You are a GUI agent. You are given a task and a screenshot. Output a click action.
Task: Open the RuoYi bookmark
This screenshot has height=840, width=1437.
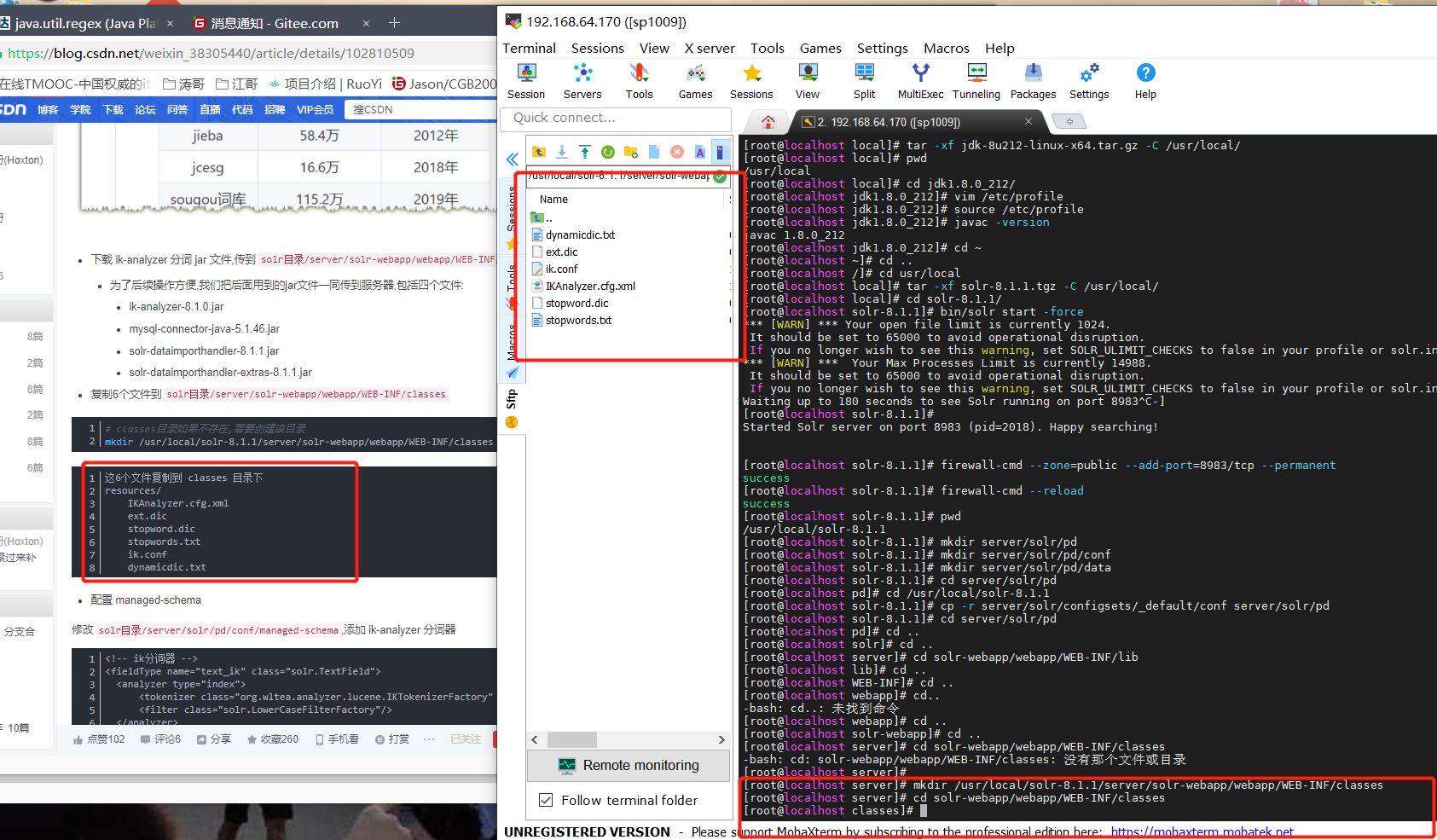click(x=324, y=84)
